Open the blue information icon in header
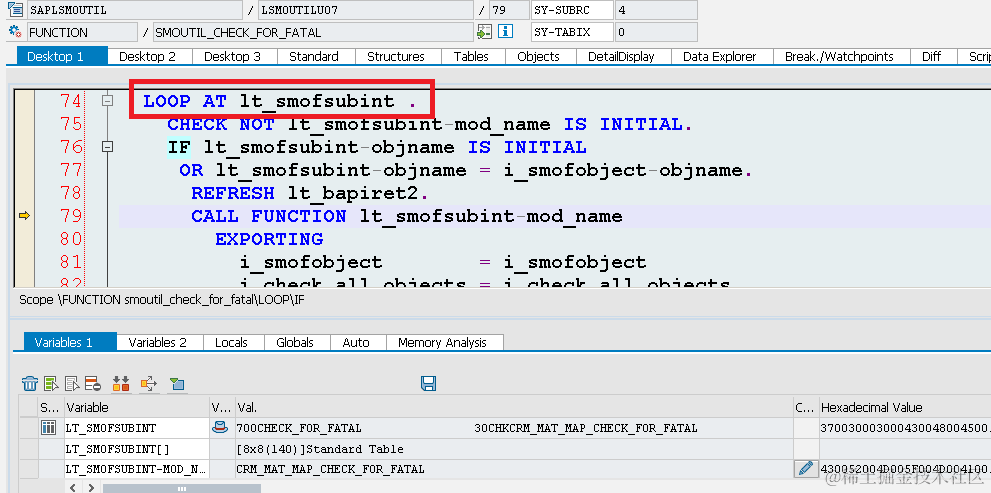Viewport: 991px width, 493px height. (504, 32)
